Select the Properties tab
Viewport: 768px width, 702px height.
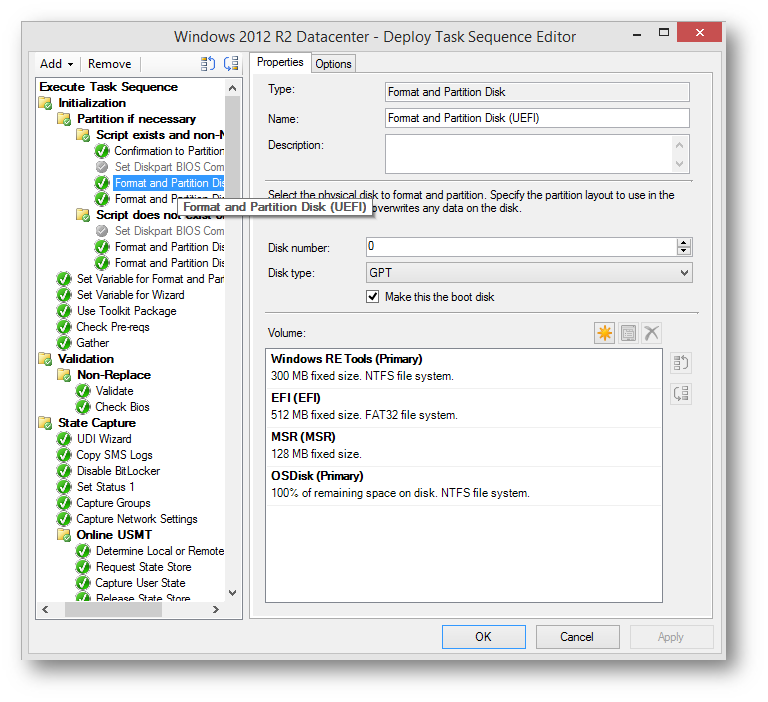tap(280, 62)
